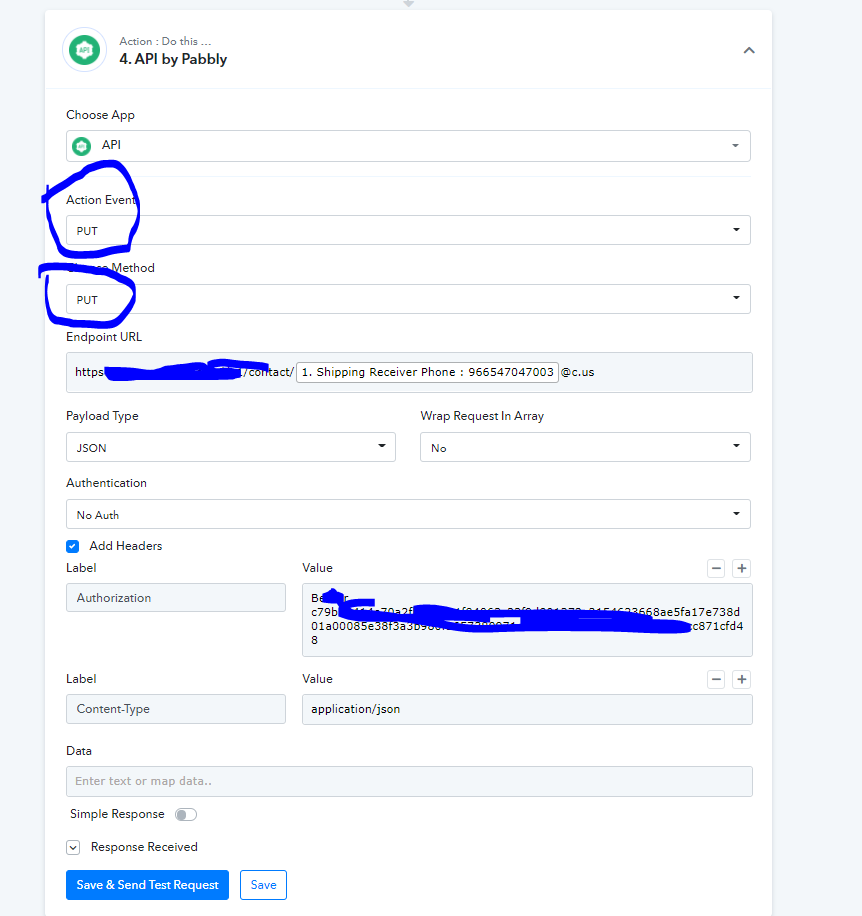Click the green API by Pabbly icon
The image size is (862, 916).
(85, 50)
